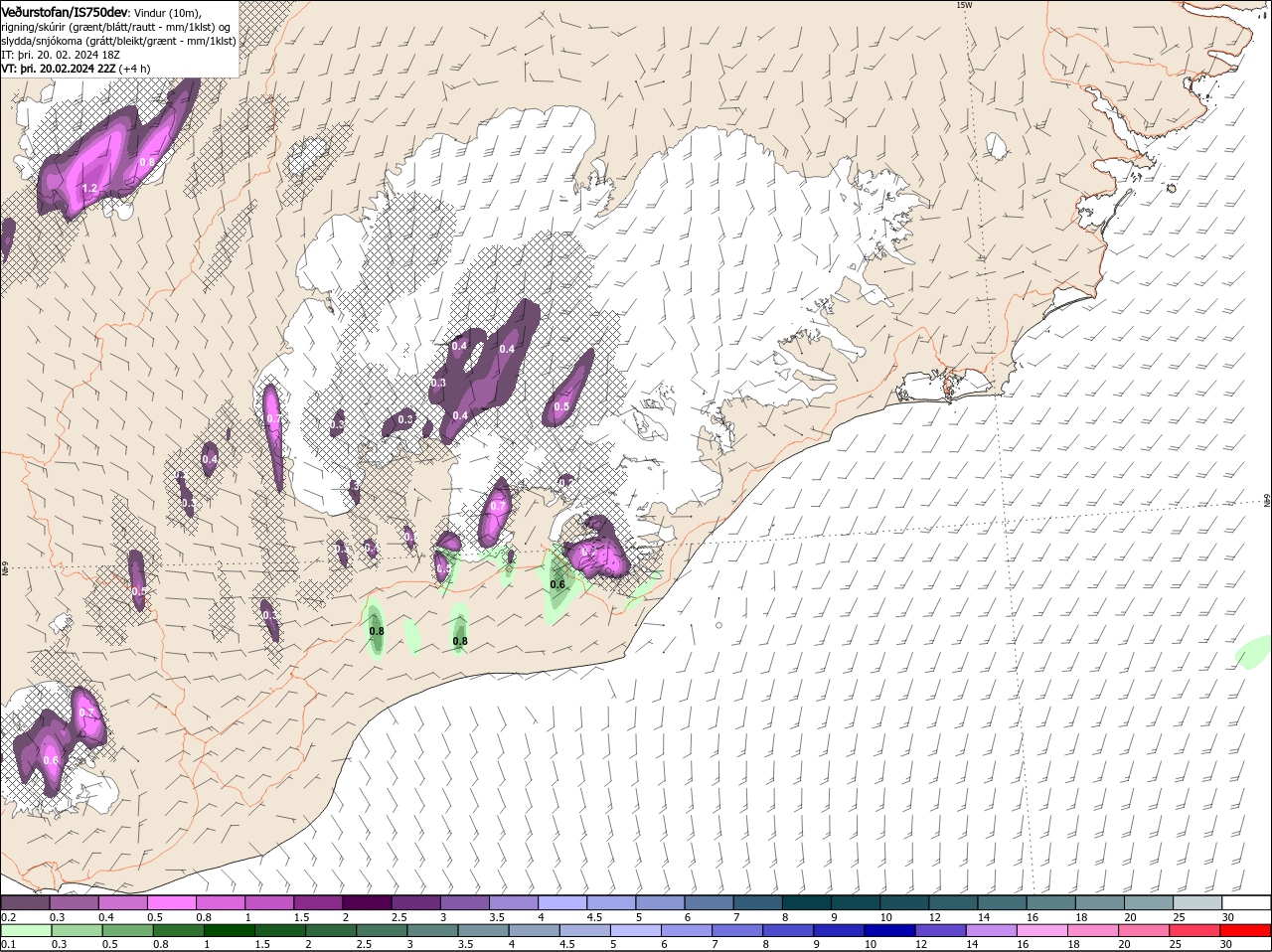Viewport: 1272px width, 952px height.
Task: Click the 0.2 label under the upper legend
Action: point(8,917)
